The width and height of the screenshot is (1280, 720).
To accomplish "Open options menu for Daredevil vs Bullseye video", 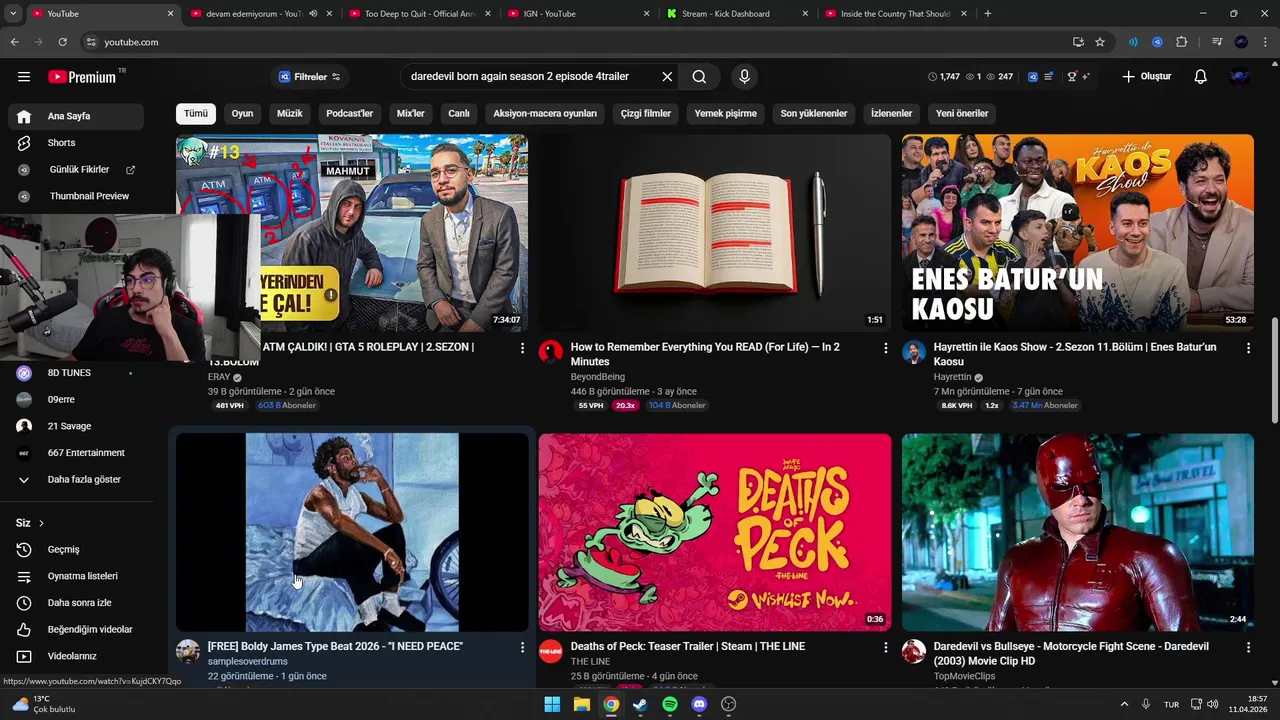I will click(1248, 648).
